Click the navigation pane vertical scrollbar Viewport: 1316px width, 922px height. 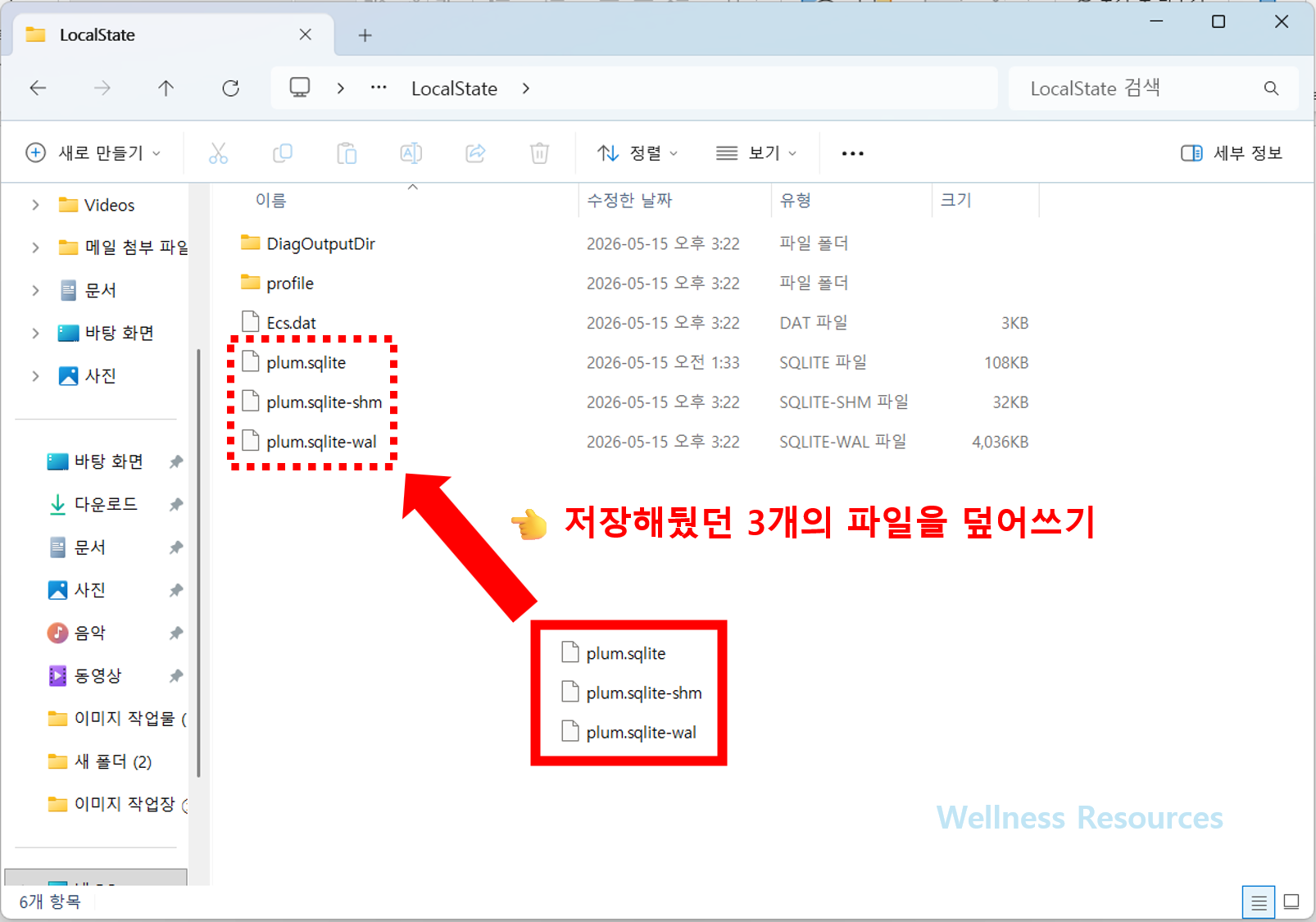point(197,563)
